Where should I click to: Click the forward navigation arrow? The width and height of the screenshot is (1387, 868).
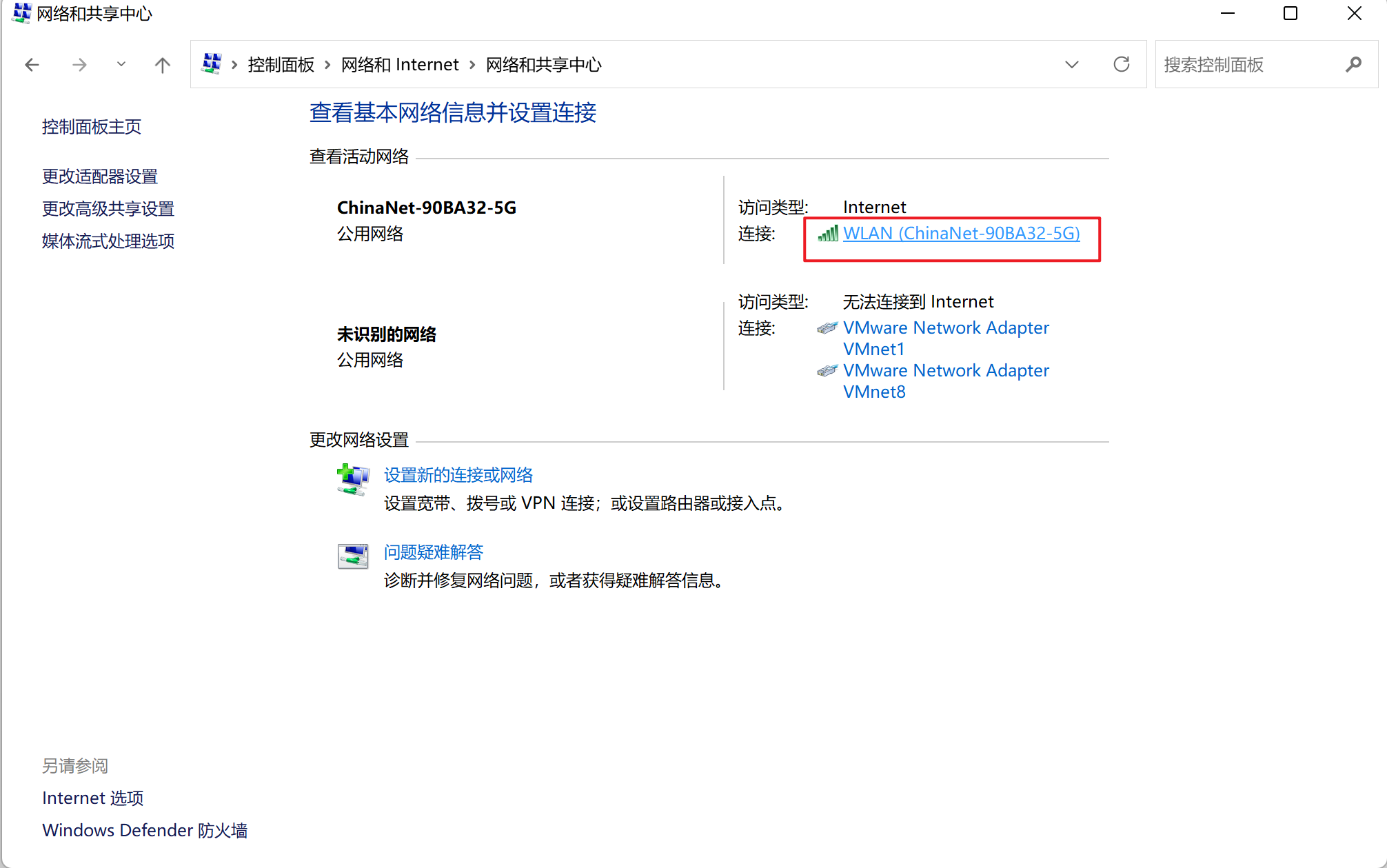[x=79, y=65]
